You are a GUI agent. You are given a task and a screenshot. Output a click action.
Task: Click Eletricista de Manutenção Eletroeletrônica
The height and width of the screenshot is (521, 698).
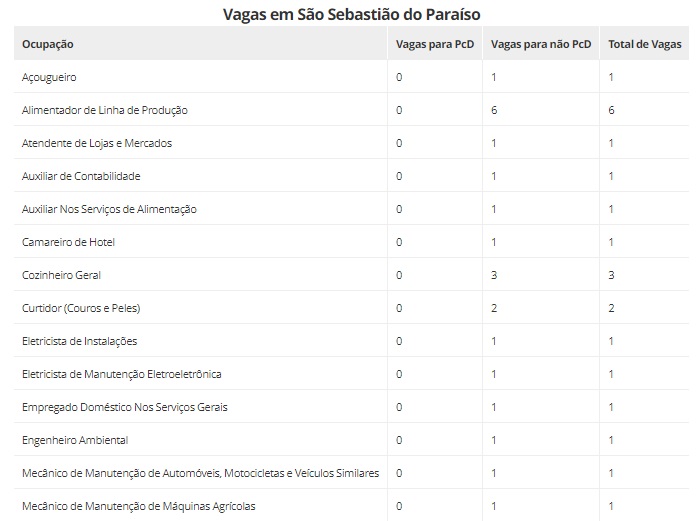point(122,374)
